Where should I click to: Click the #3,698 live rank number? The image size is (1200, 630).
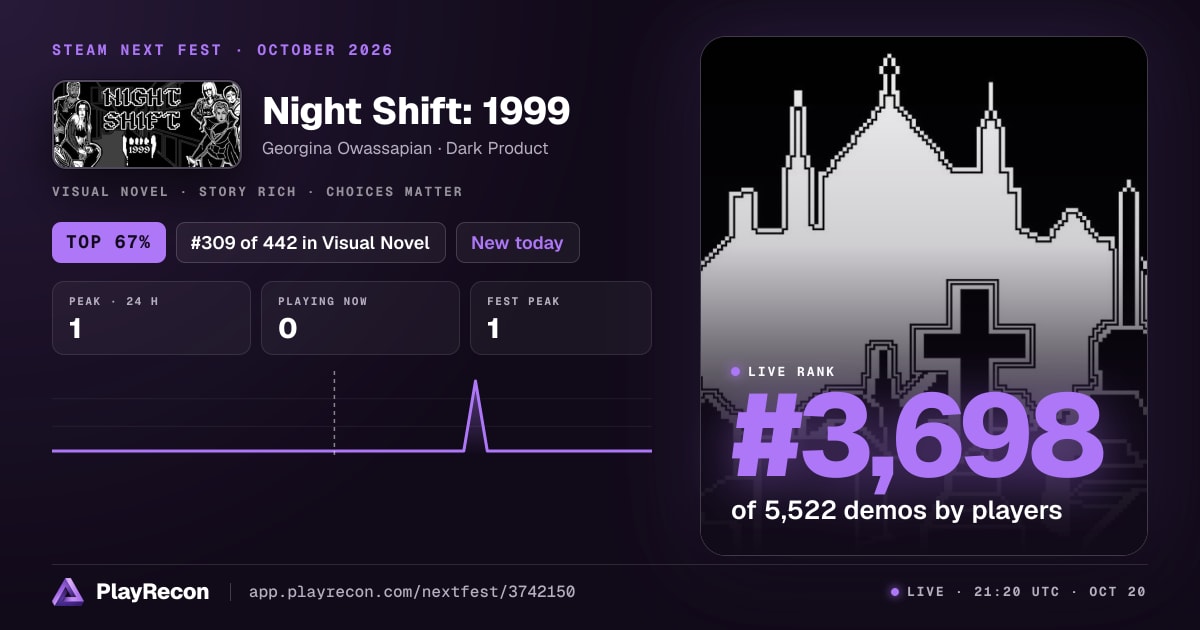tap(917, 436)
